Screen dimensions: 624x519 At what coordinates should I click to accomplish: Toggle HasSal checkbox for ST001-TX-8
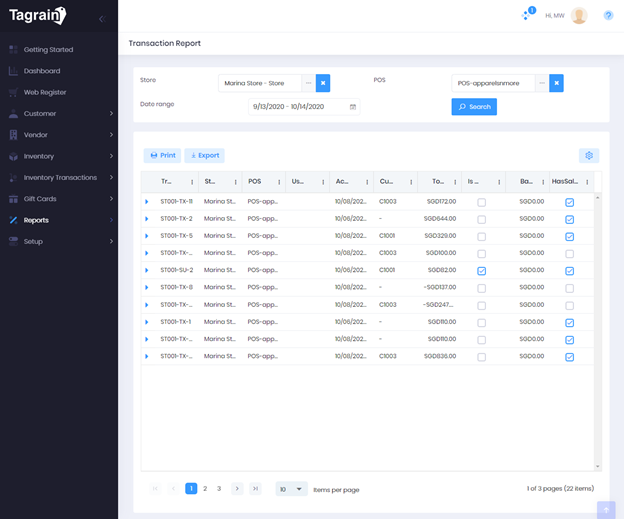click(569, 288)
